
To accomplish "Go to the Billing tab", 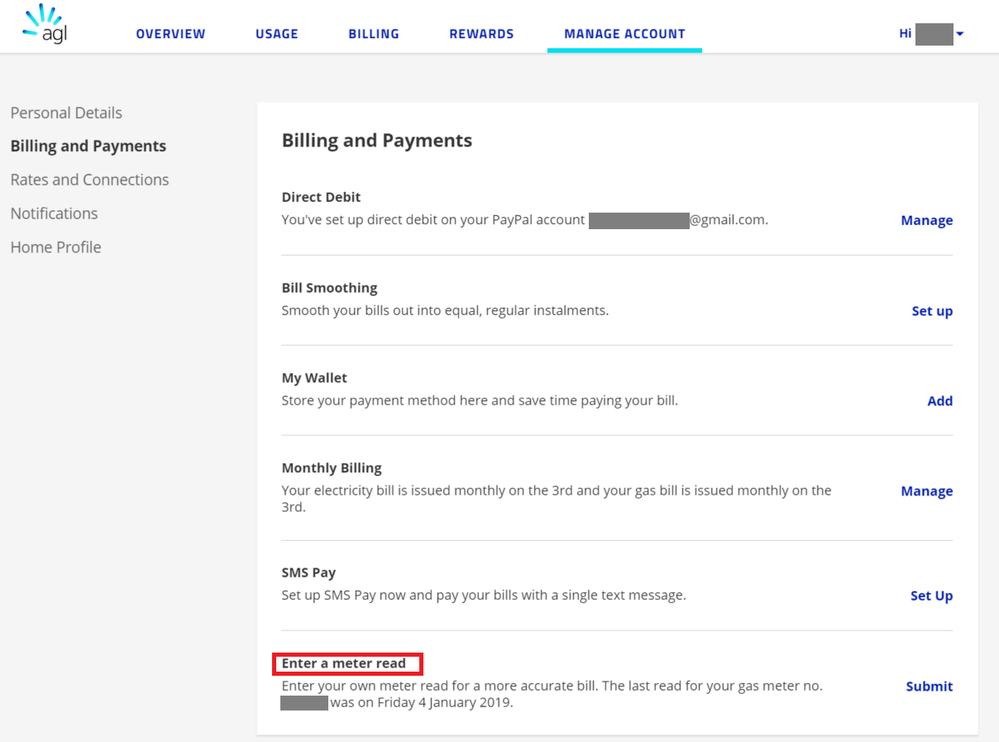I will click(373, 34).
